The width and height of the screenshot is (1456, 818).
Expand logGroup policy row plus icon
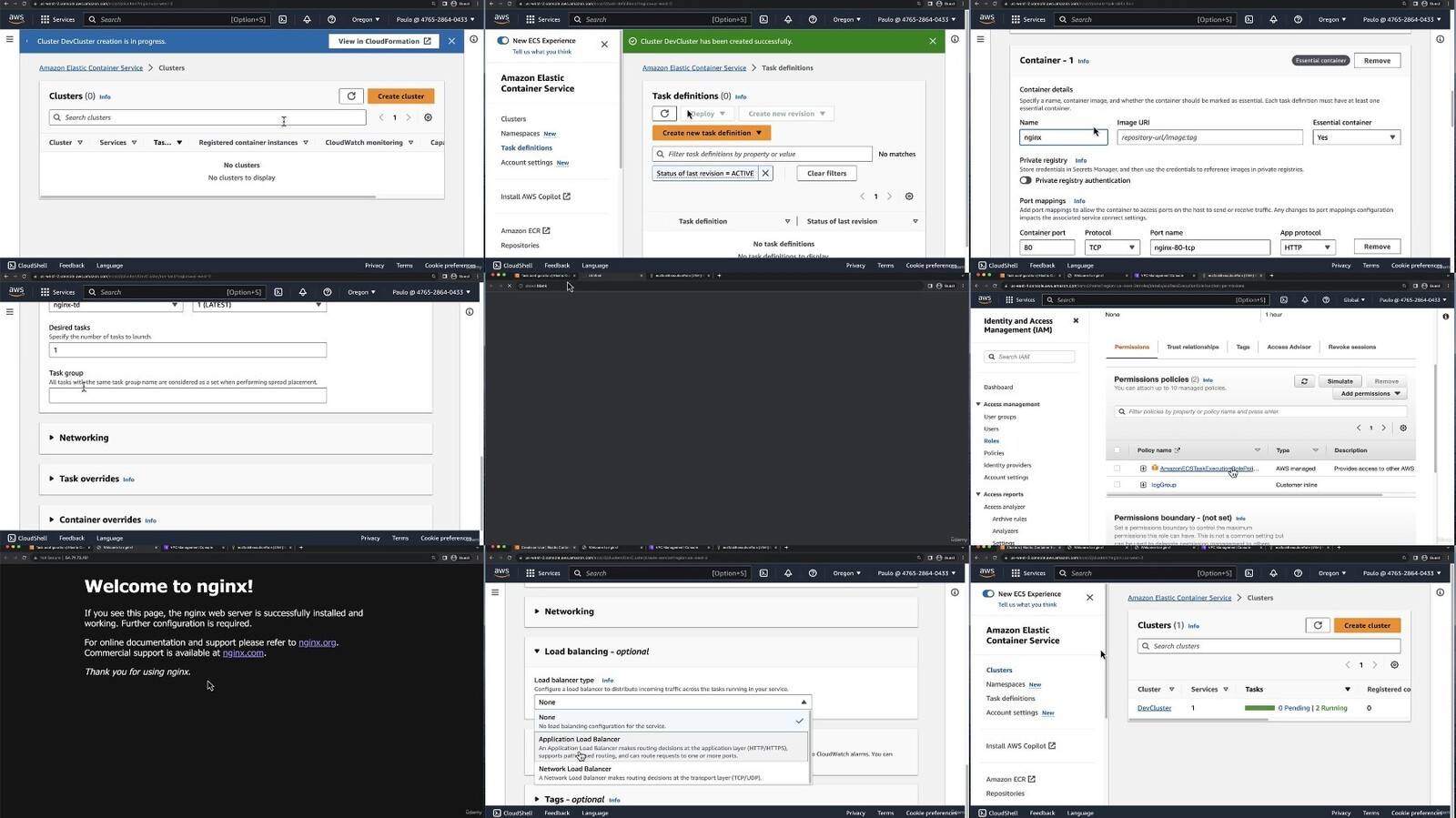pyautogui.click(x=1143, y=485)
